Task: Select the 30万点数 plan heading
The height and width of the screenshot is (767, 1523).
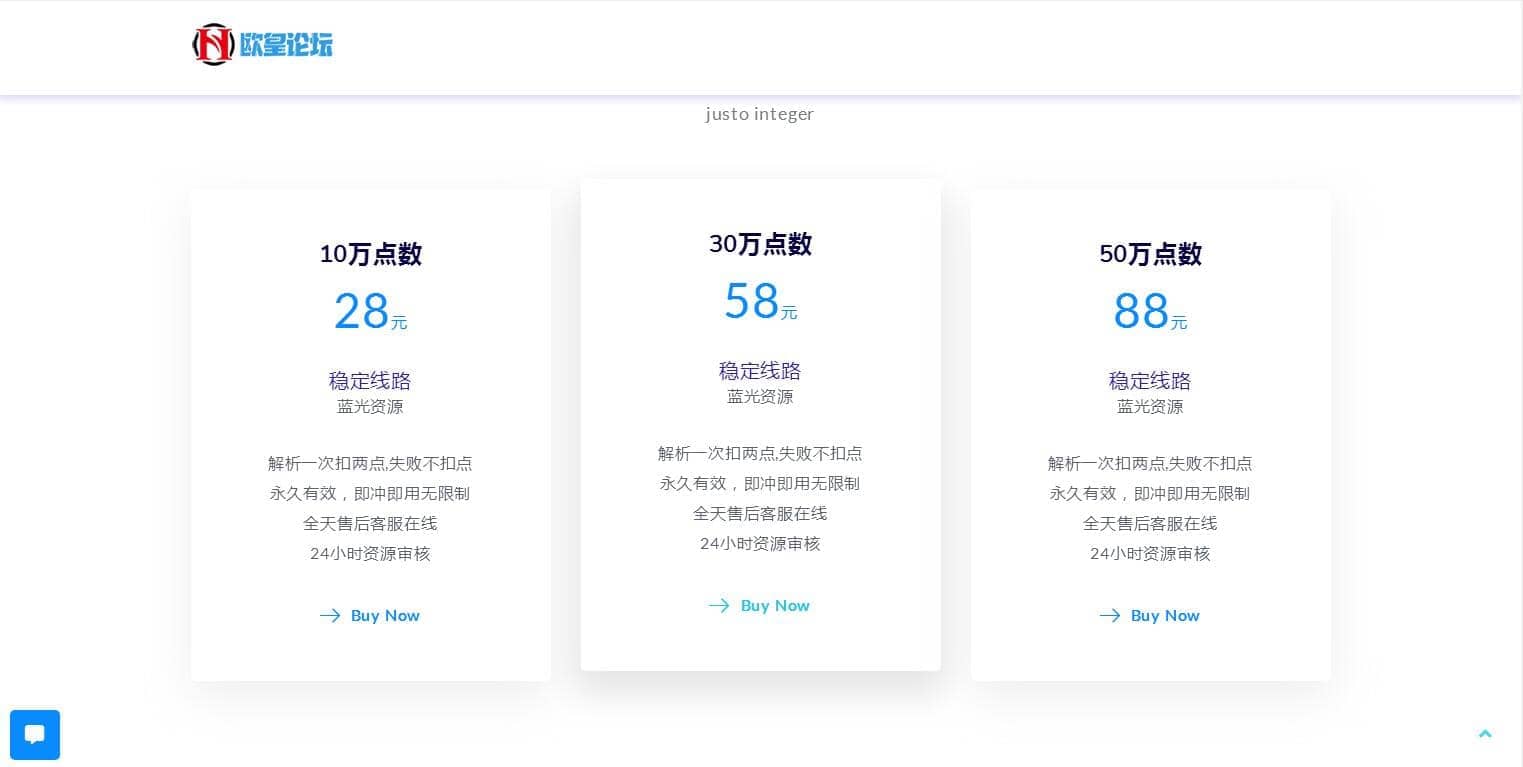Action: tap(760, 244)
